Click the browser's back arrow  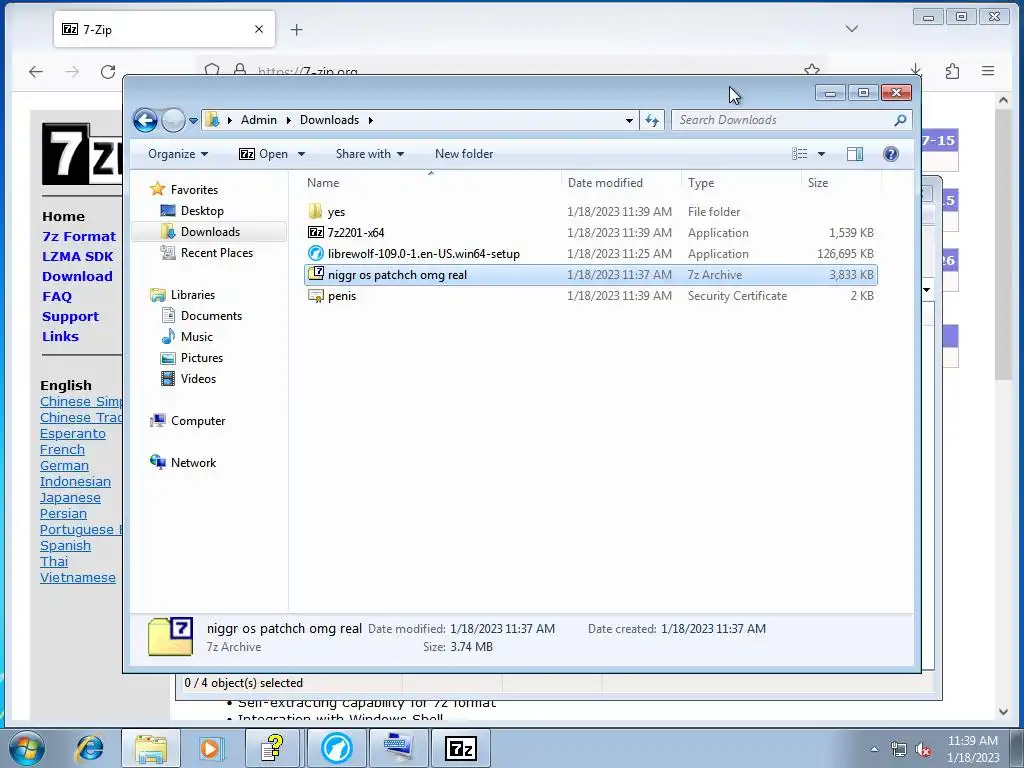coord(36,72)
